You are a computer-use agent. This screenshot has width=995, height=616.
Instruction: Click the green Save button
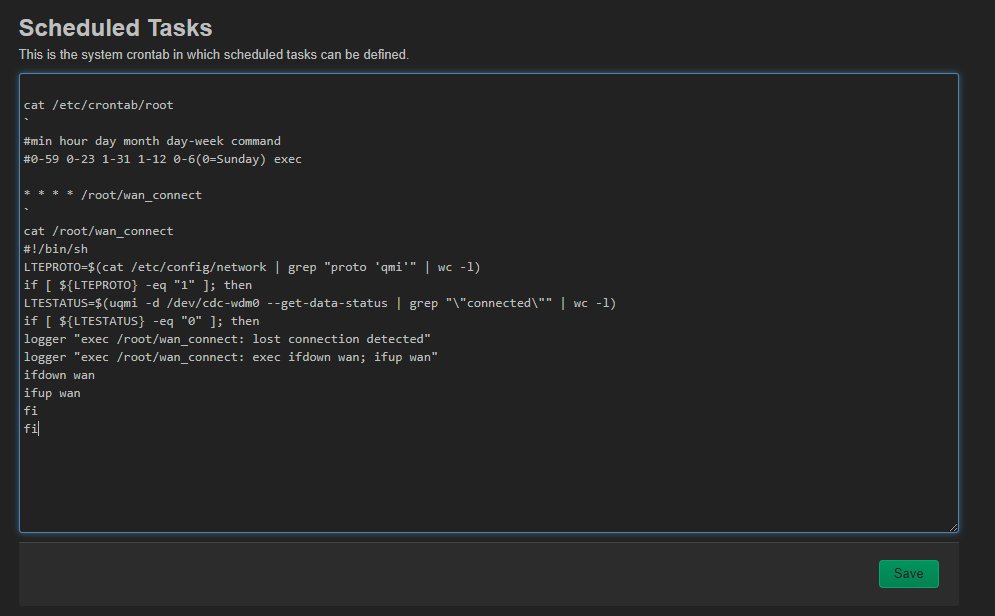pyautogui.click(x=908, y=573)
